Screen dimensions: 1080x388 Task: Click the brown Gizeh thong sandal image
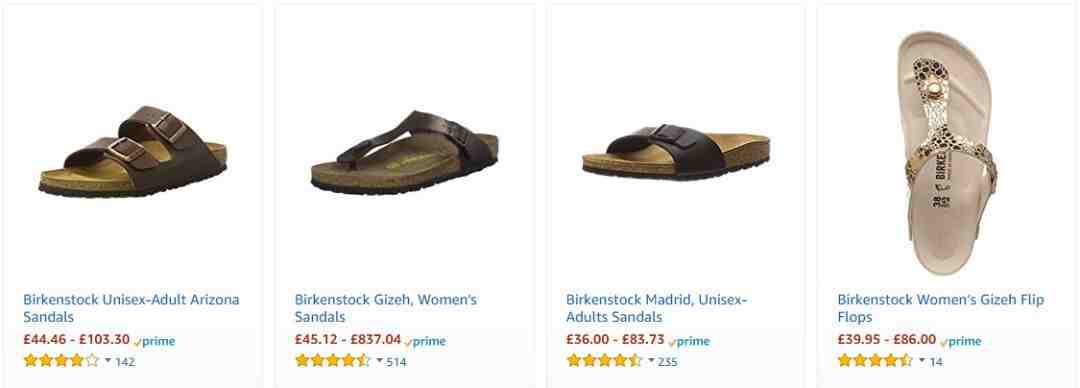404,152
